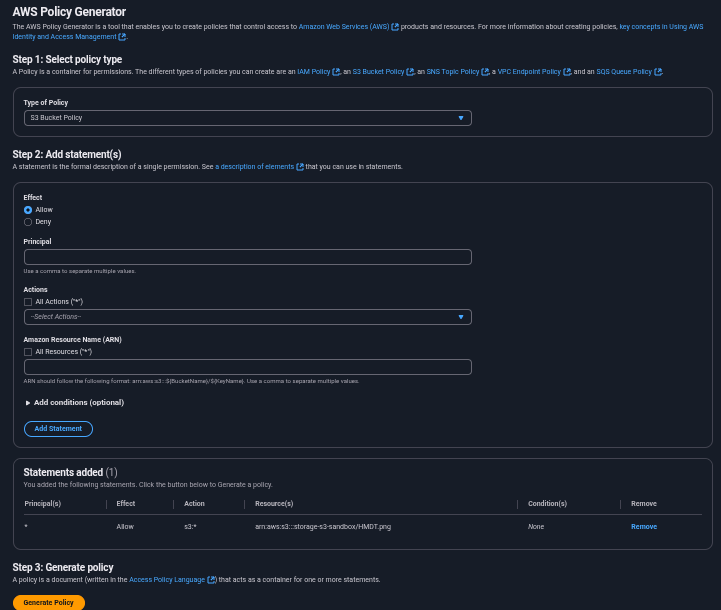The height and width of the screenshot is (610, 721).
Task: Click the Add Statement button
Action: pos(58,429)
